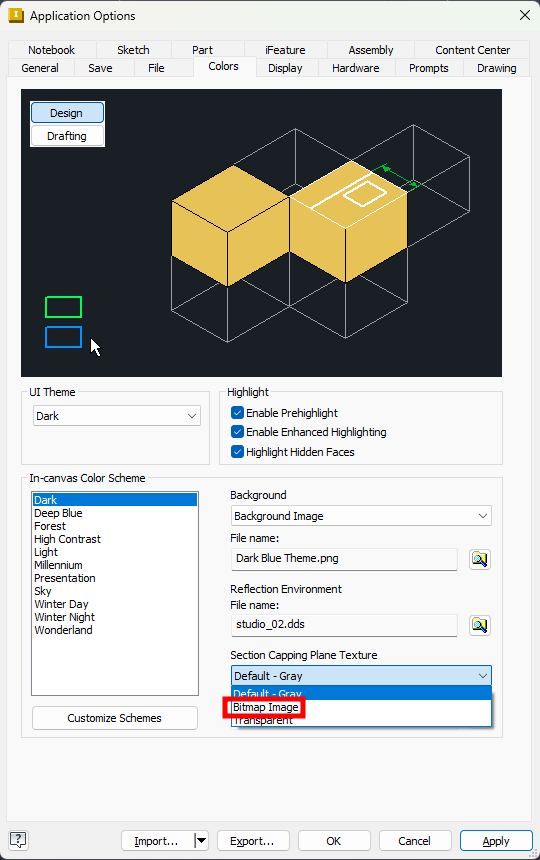This screenshot has width=540, height=860.
Task: Disable the Enable Prehighlight checkbox
Action: point(237,412)
